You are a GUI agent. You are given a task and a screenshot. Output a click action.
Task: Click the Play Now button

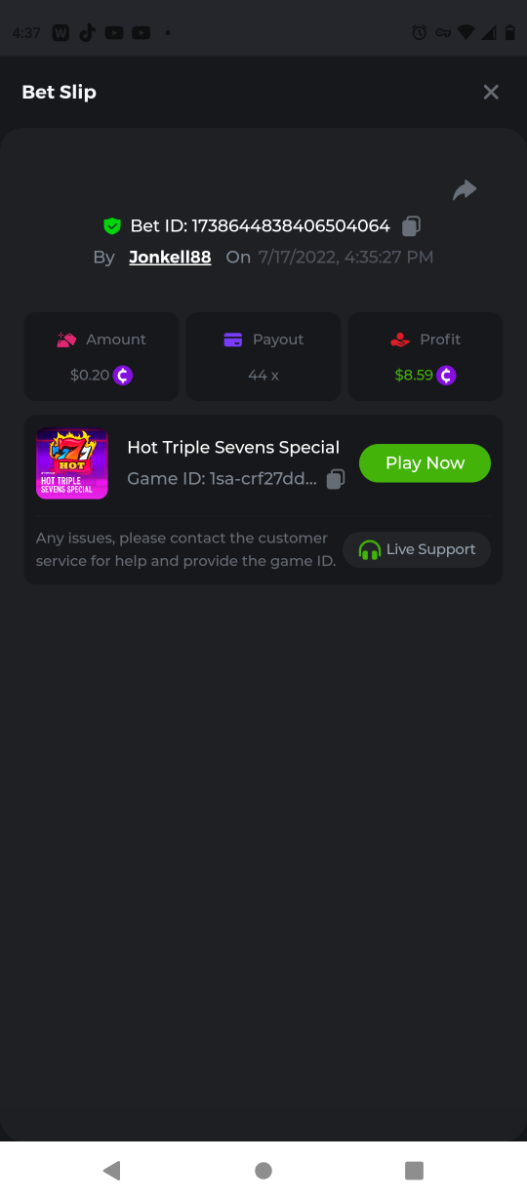click(x=425, y=463)
